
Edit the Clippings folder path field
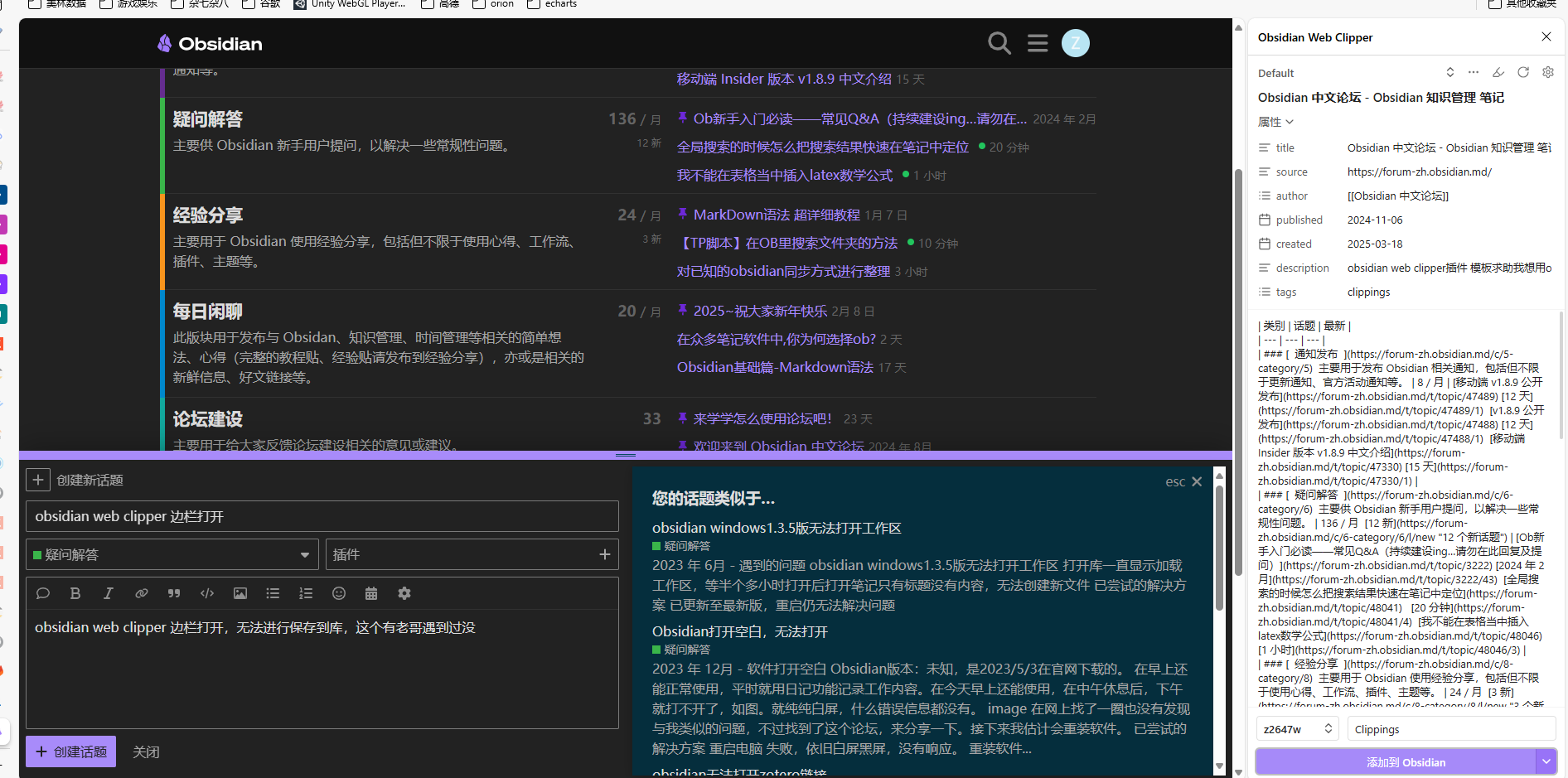point(1451,729)
